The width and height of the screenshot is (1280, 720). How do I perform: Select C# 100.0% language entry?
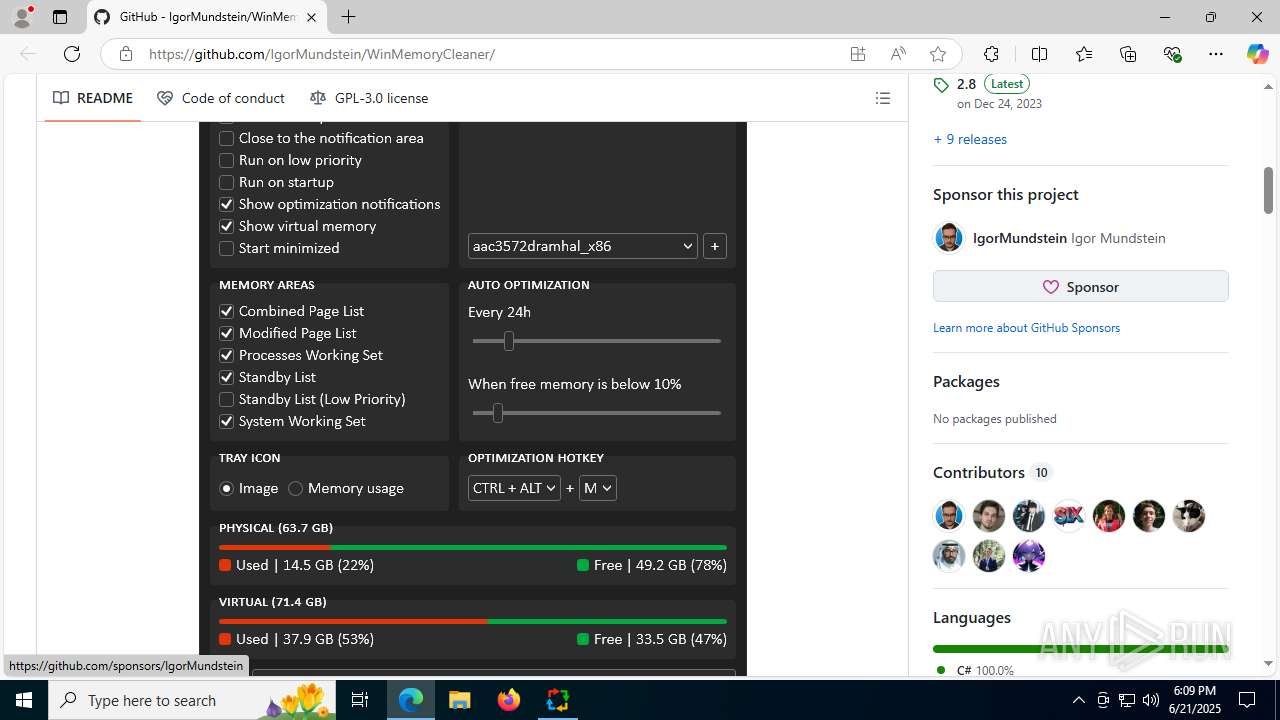click(975, 670)
